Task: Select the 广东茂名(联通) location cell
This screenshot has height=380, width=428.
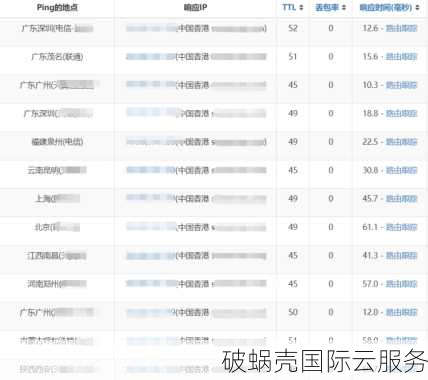Action: click(57, 57)
